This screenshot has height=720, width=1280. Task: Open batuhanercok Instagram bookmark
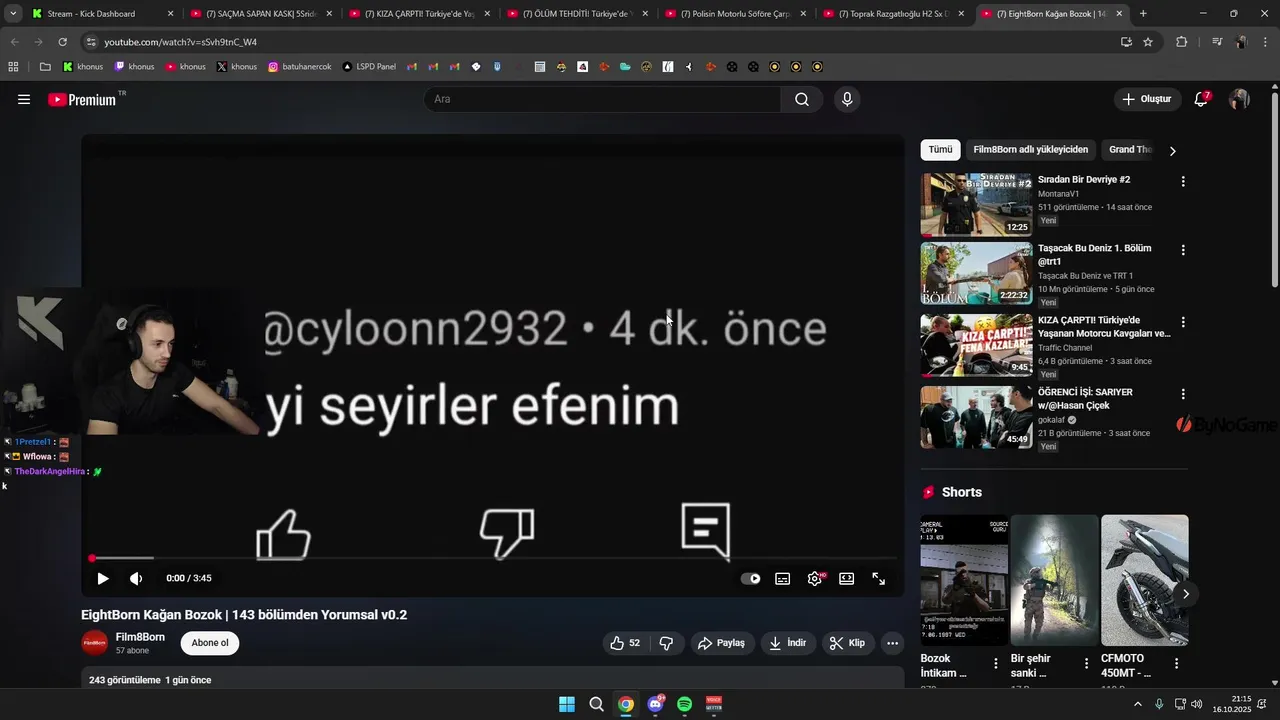(299, 67)
